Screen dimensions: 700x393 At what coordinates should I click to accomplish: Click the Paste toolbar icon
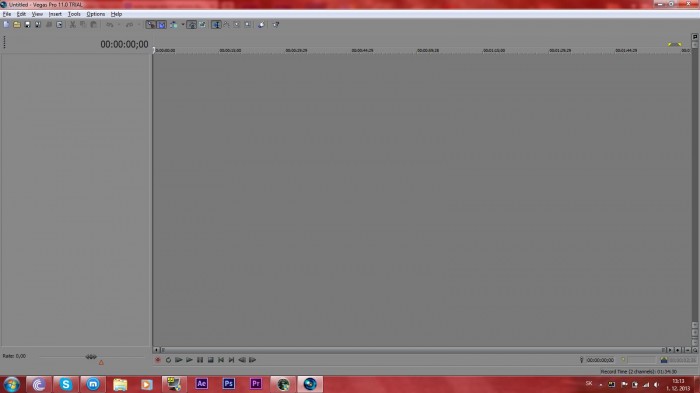[x=94, y=25]
